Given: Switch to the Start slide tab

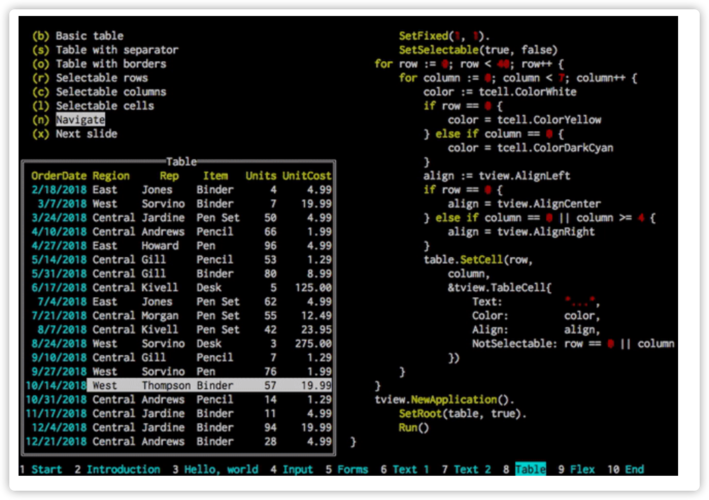Looking at the screenshot, I should [40, 468].
